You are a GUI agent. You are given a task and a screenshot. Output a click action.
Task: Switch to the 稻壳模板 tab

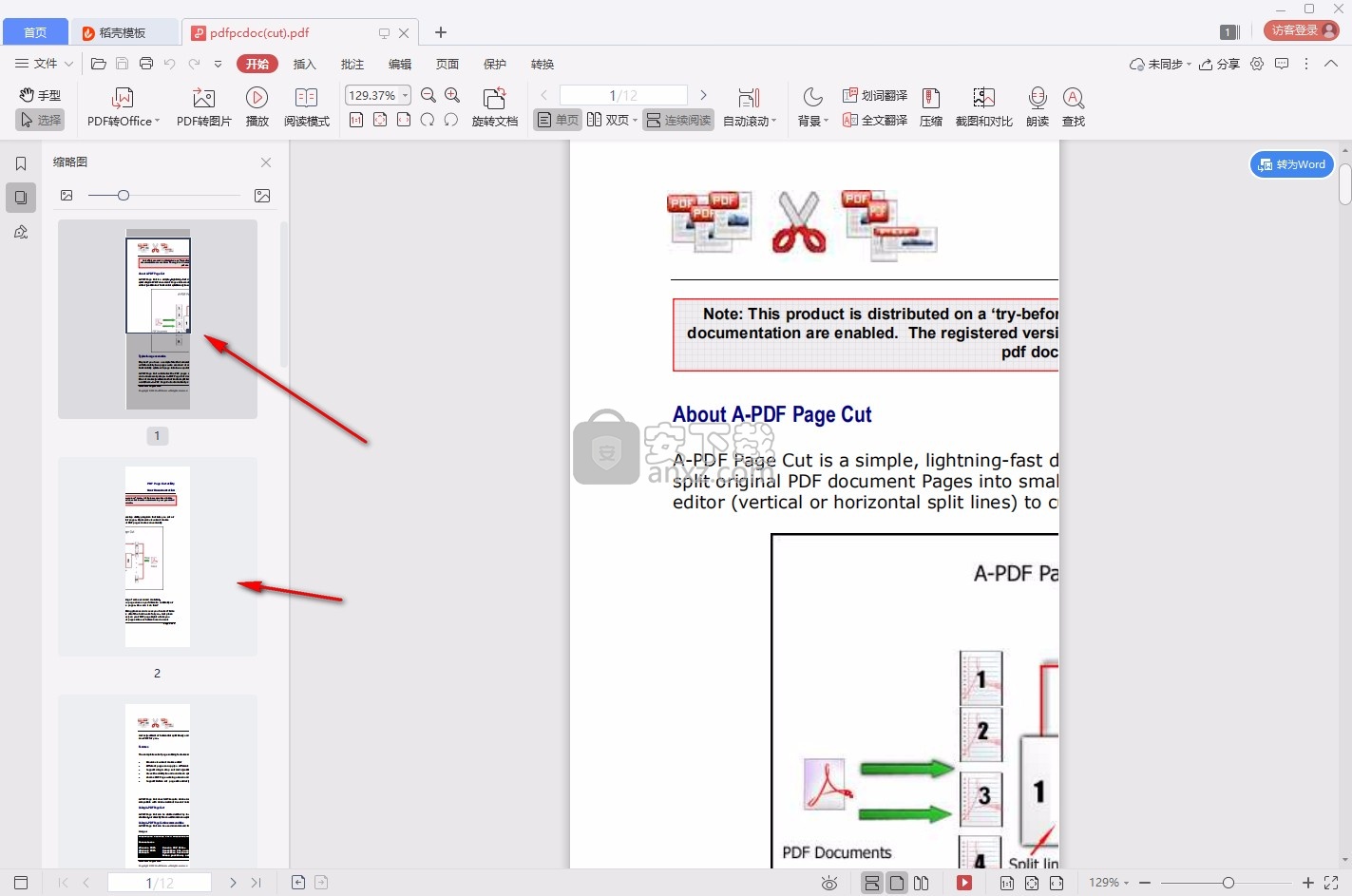tap(124, 32)
